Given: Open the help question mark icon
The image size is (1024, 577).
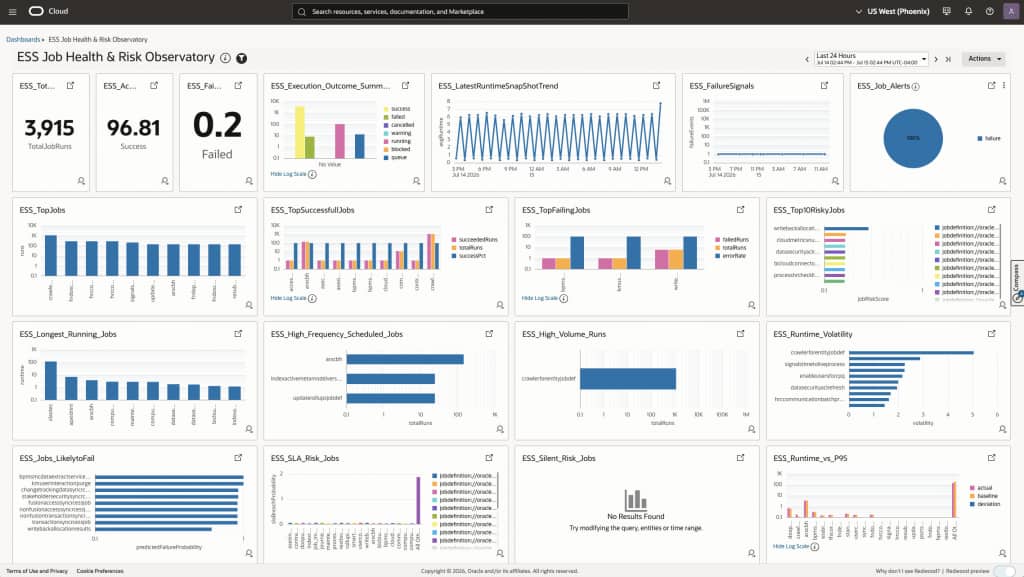Looking at the screenshot, I should [989, 11].
